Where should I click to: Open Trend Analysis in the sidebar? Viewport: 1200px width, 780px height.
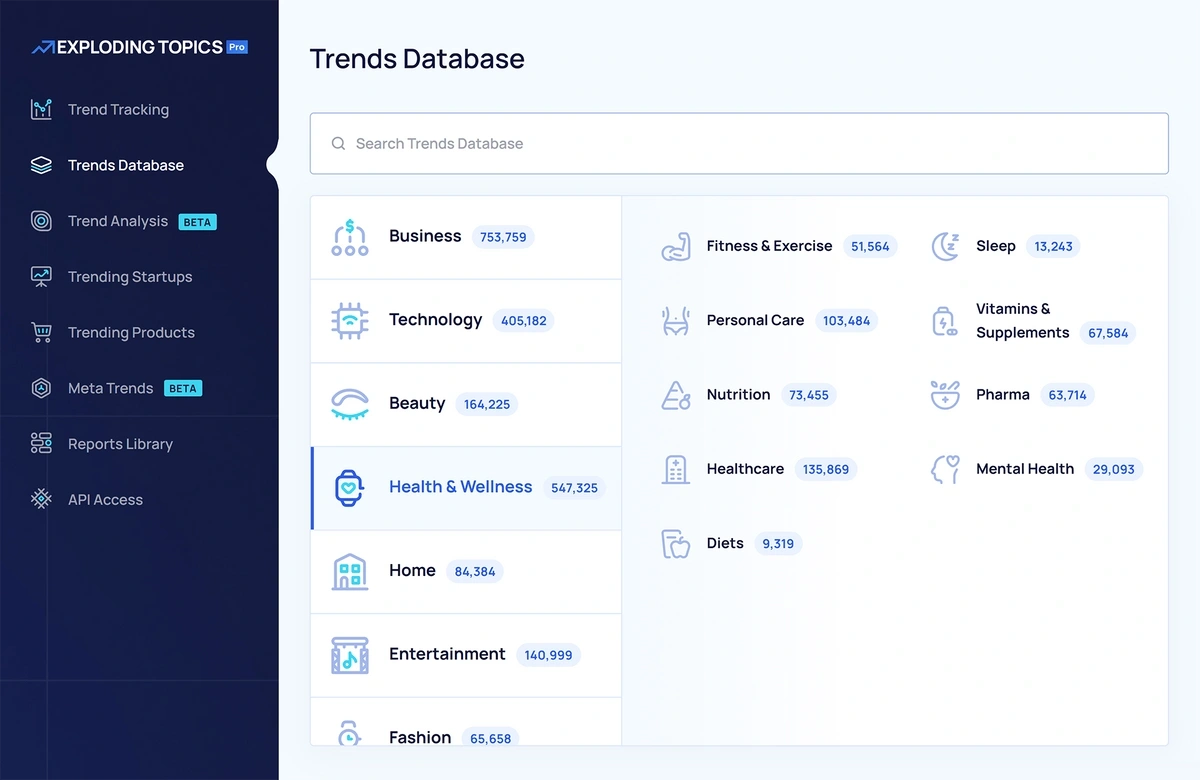pyautogui.click(x=118, y=221)
